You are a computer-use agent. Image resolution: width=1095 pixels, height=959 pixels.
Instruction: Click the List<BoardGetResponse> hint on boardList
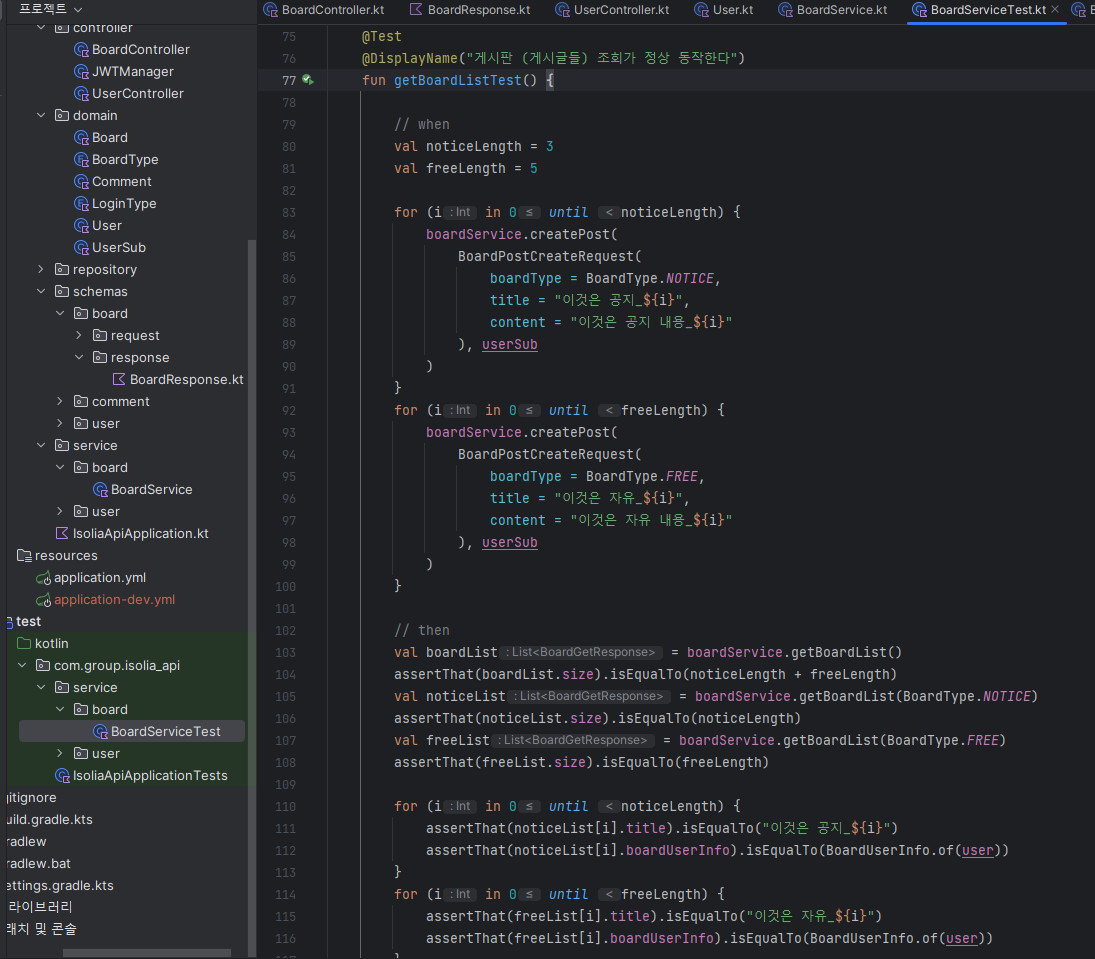(582, 652)
